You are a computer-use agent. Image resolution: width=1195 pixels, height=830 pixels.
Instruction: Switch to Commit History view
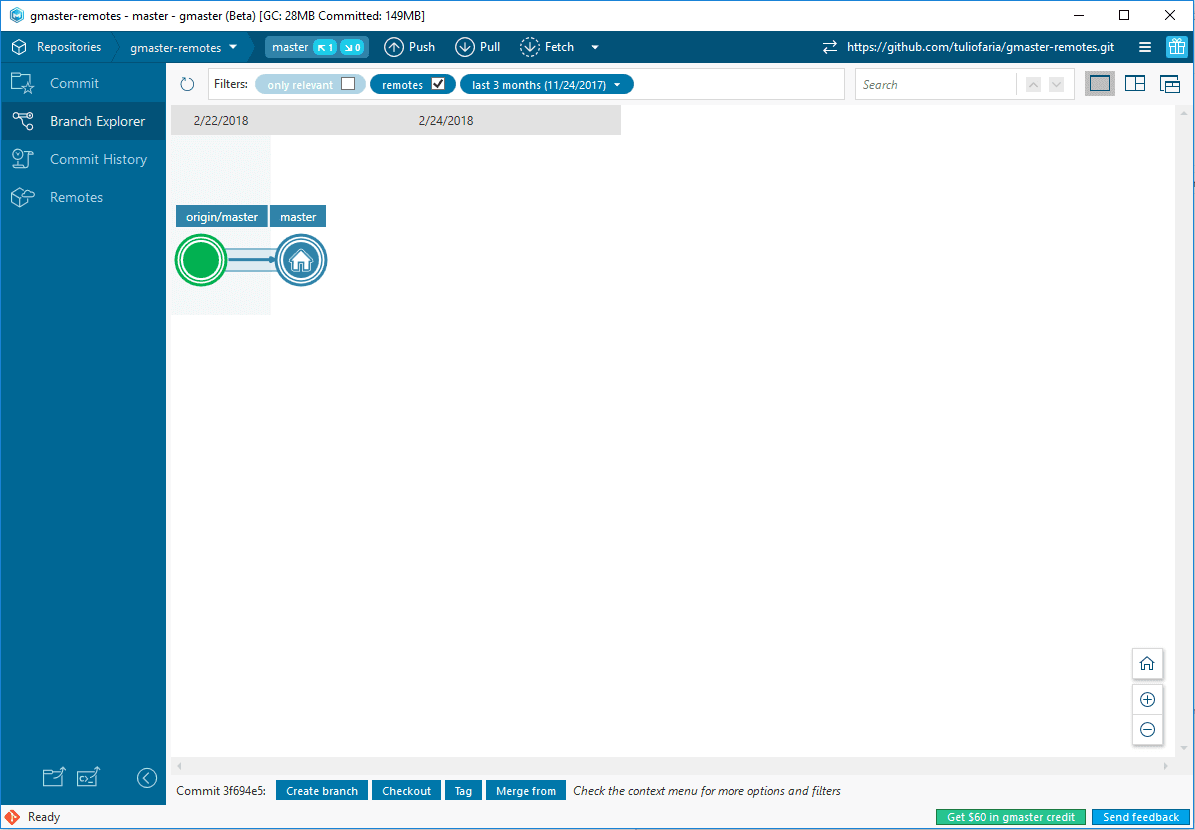click(x=82, y=159)
